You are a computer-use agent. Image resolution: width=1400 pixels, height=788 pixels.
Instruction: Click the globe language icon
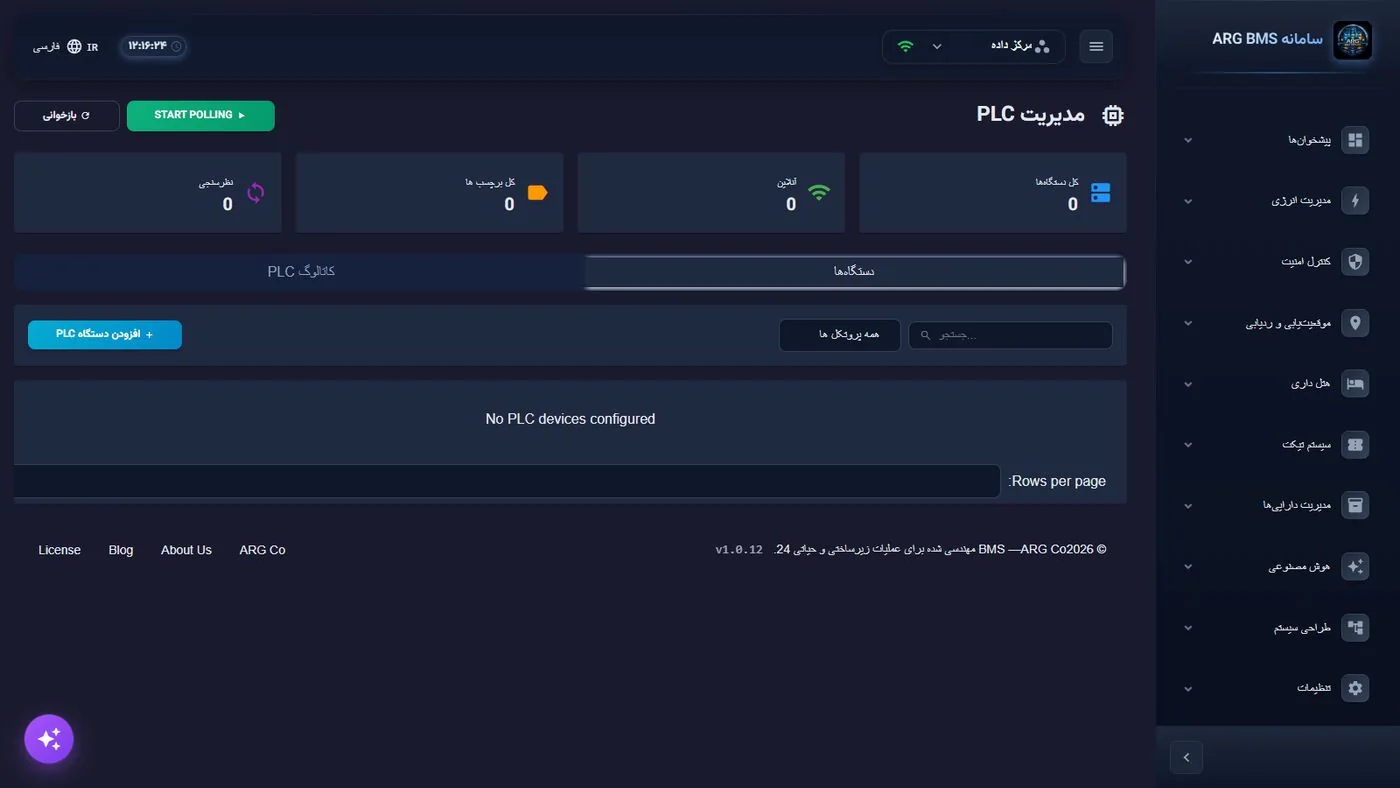pyautogui.click(x=74, y=47)
